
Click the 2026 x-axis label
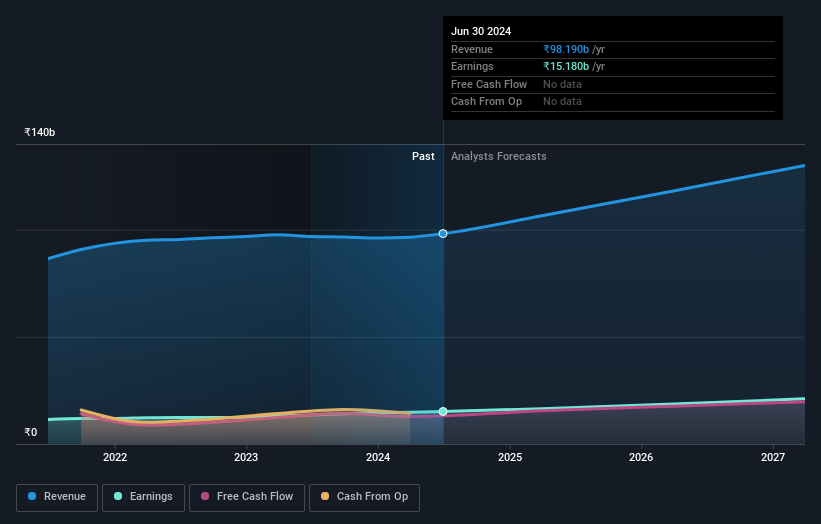coord(640,457)
